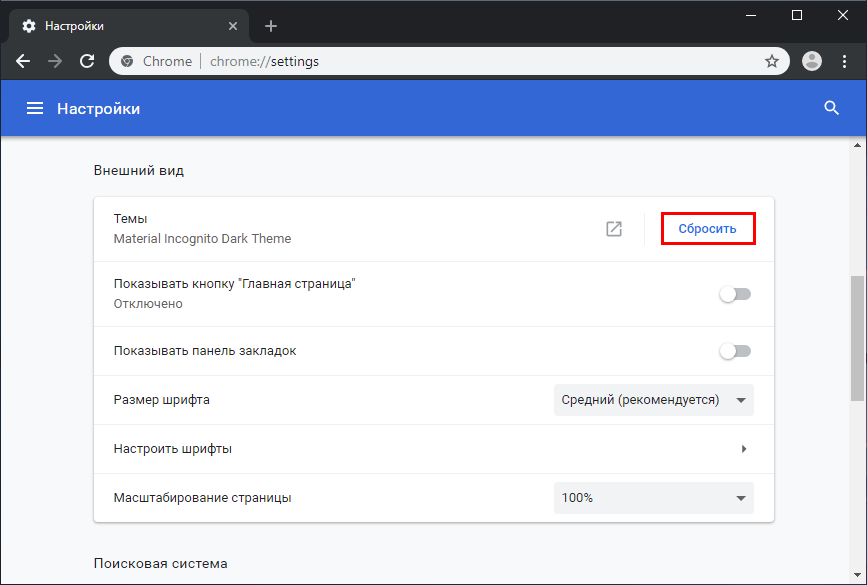
Task: Click the Внешний вид section heading
Action: coord(139,170)
